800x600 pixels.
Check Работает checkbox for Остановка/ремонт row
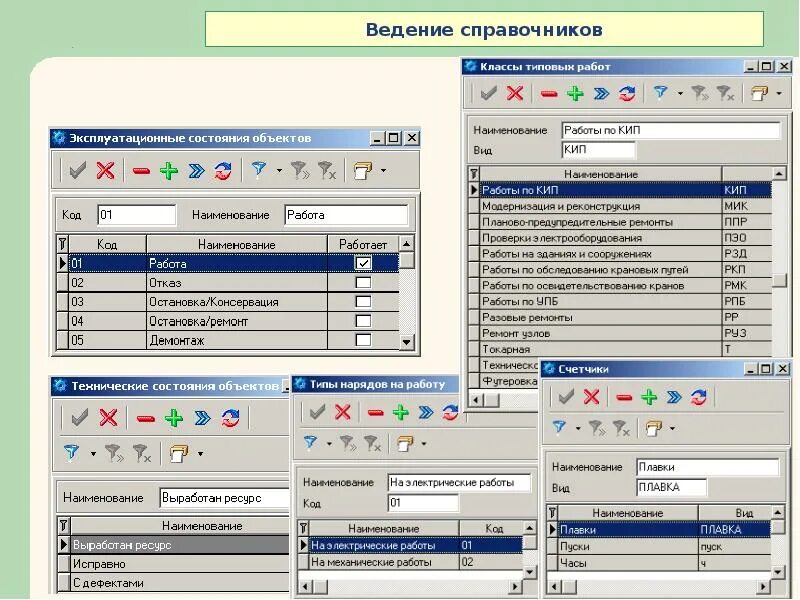pos(363,321)
